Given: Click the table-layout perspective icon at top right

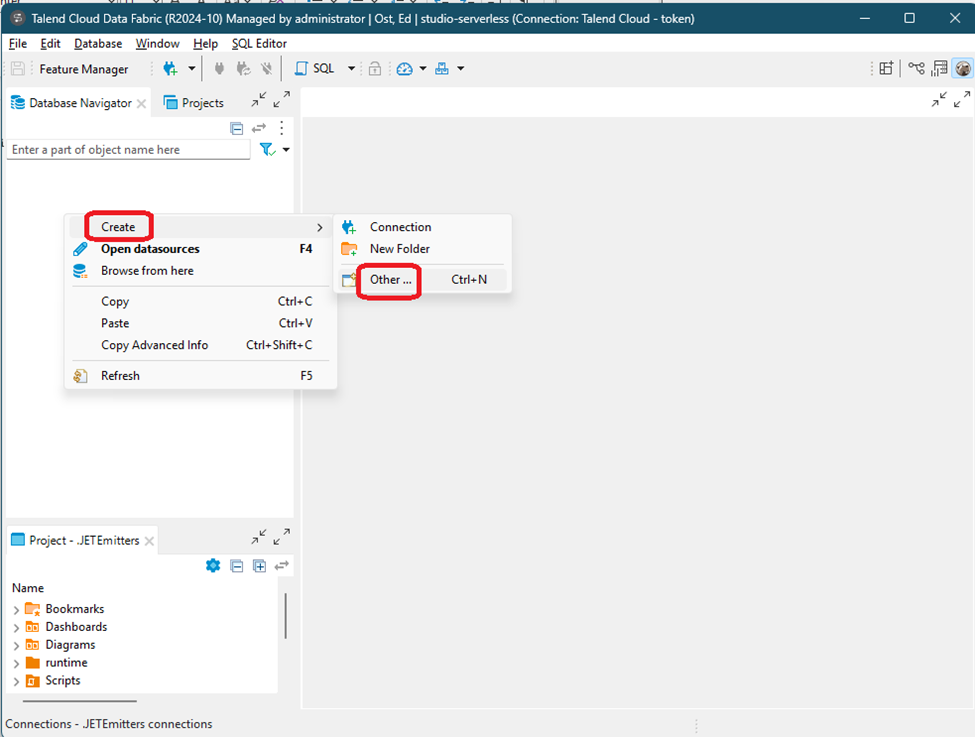Looking at the screenshot, I should [939, 68].
